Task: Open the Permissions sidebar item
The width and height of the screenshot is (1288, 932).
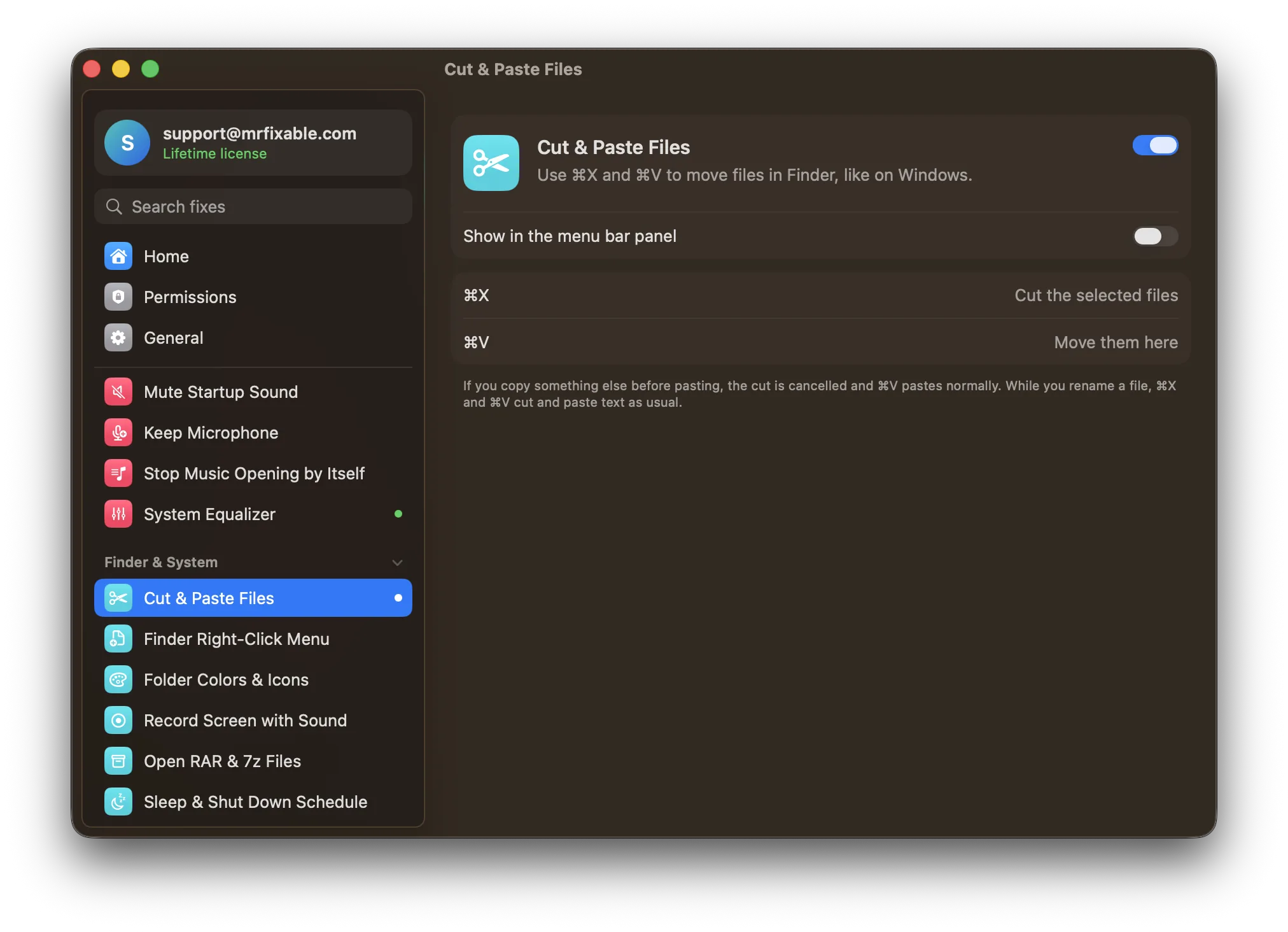Action: tap(253, 297)
